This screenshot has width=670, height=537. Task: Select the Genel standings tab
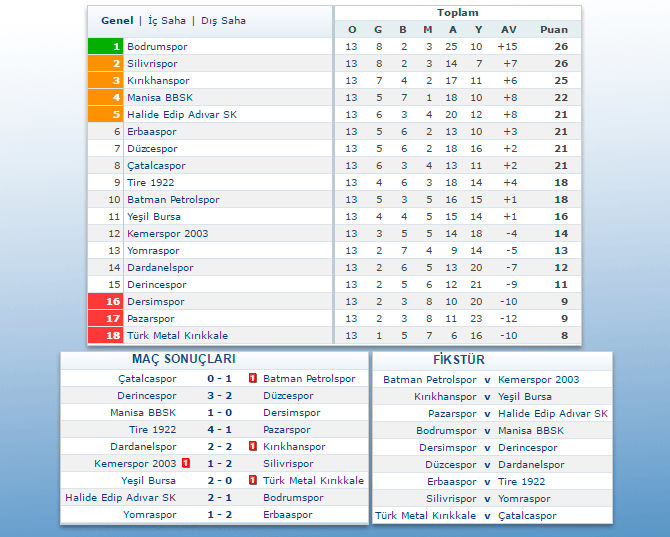coord(117,21)
